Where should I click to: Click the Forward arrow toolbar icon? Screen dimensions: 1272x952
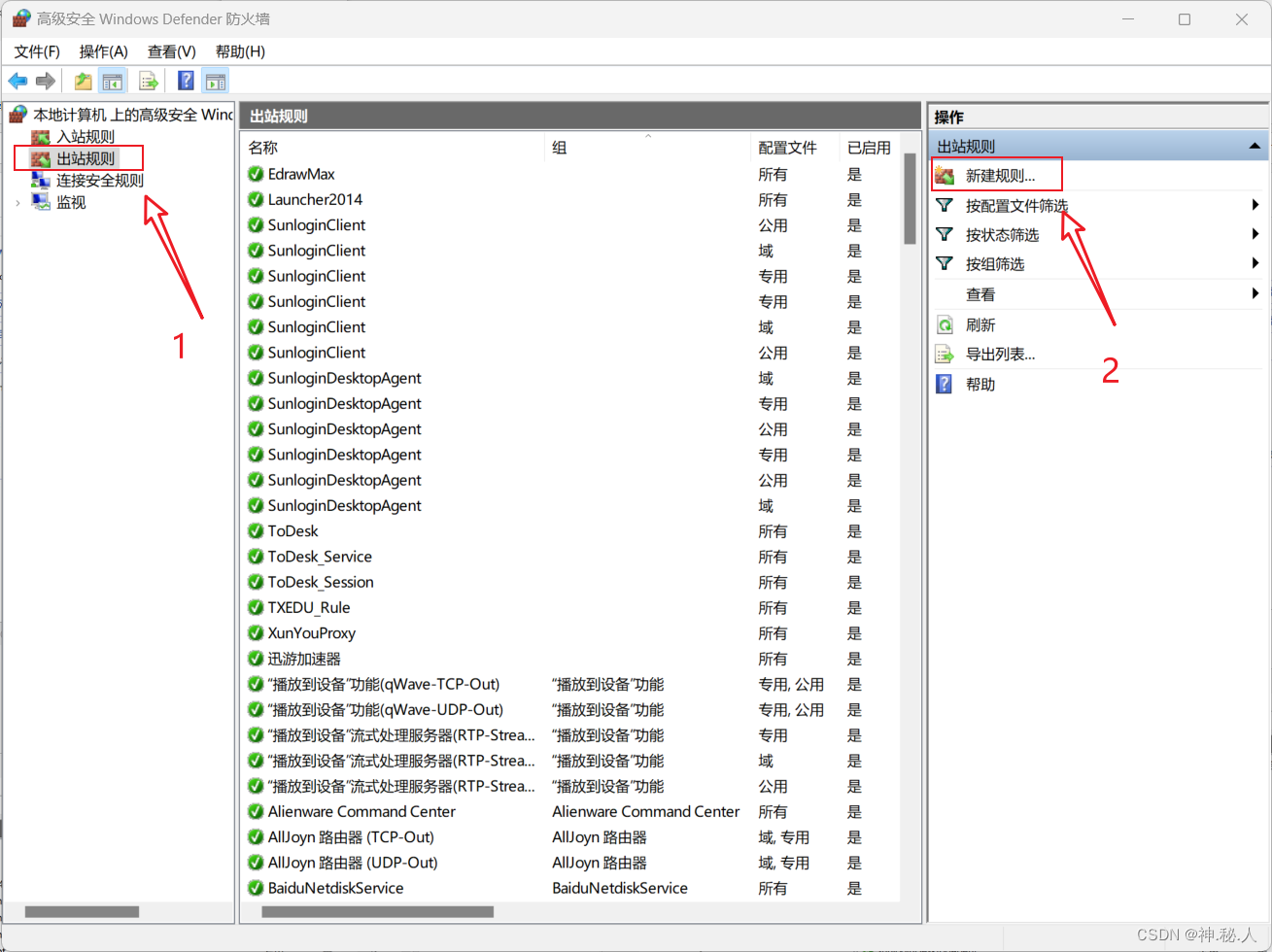(x=45, y=82)
